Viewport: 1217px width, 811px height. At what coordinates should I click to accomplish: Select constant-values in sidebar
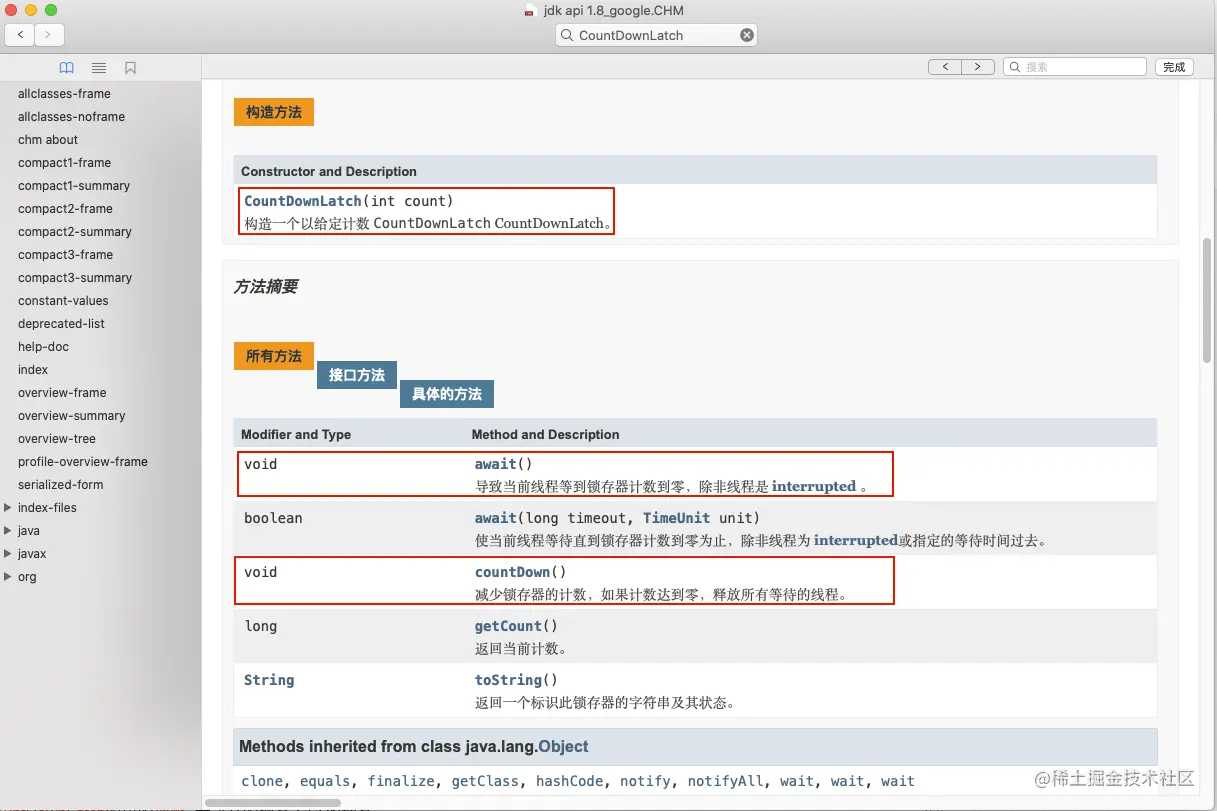tap(63, 301)
